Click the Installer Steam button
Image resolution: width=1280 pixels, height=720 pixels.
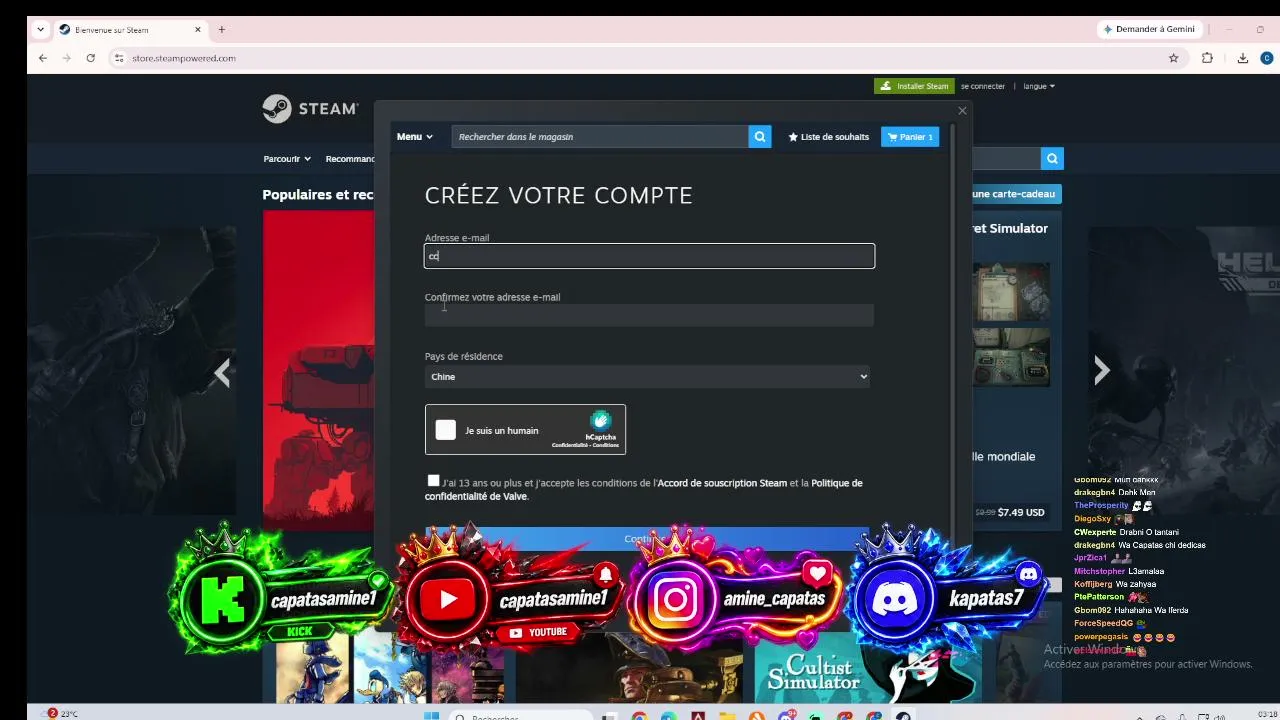point(914,86)
